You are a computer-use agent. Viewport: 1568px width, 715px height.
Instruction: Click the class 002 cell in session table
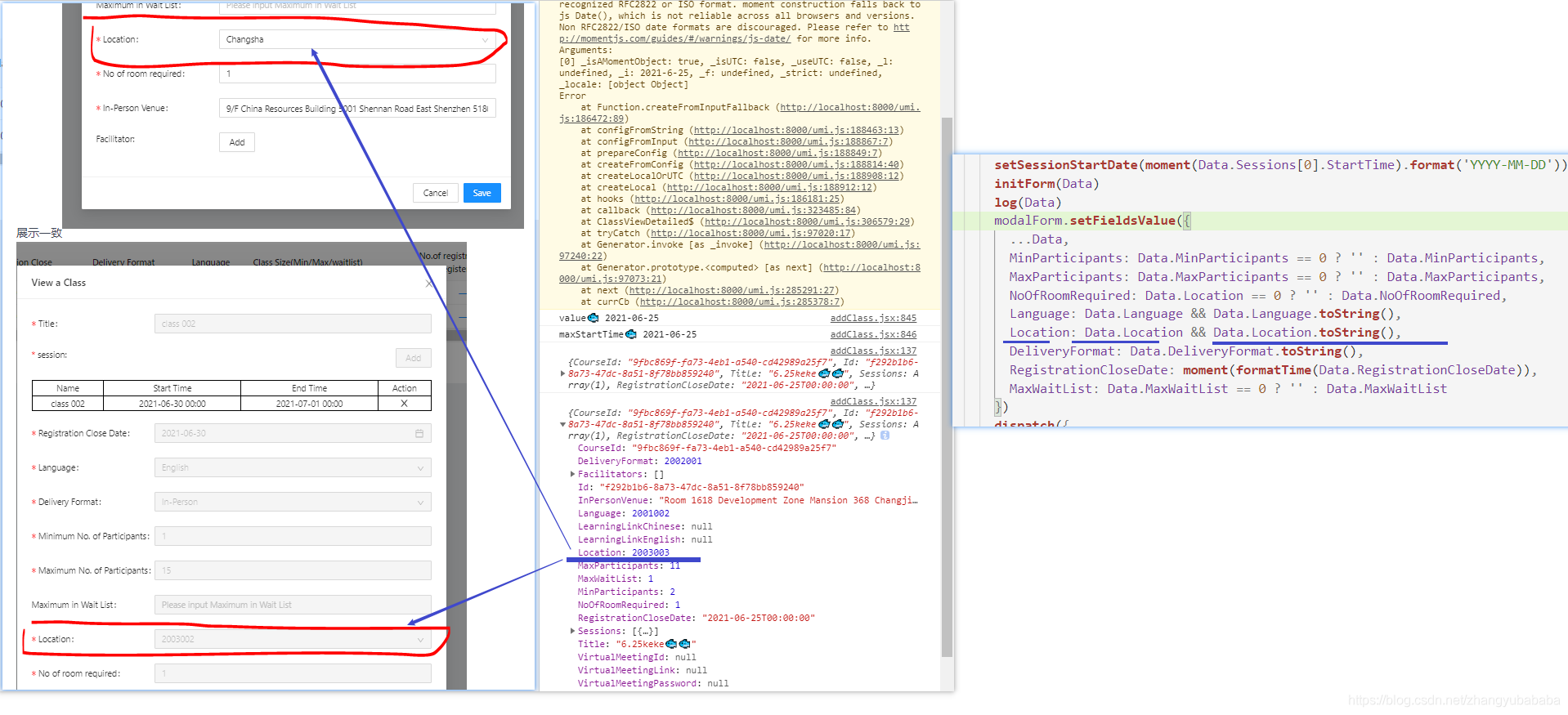pos(68,404)
